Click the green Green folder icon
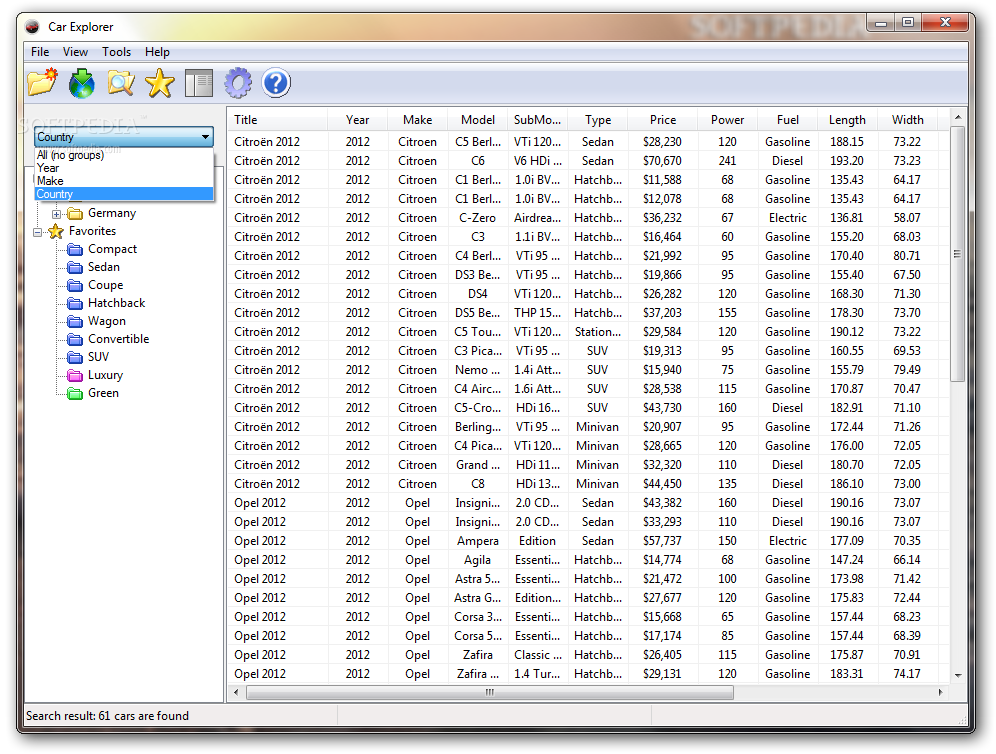The height and width of the screenshot is (754, 996). (76, 393)
